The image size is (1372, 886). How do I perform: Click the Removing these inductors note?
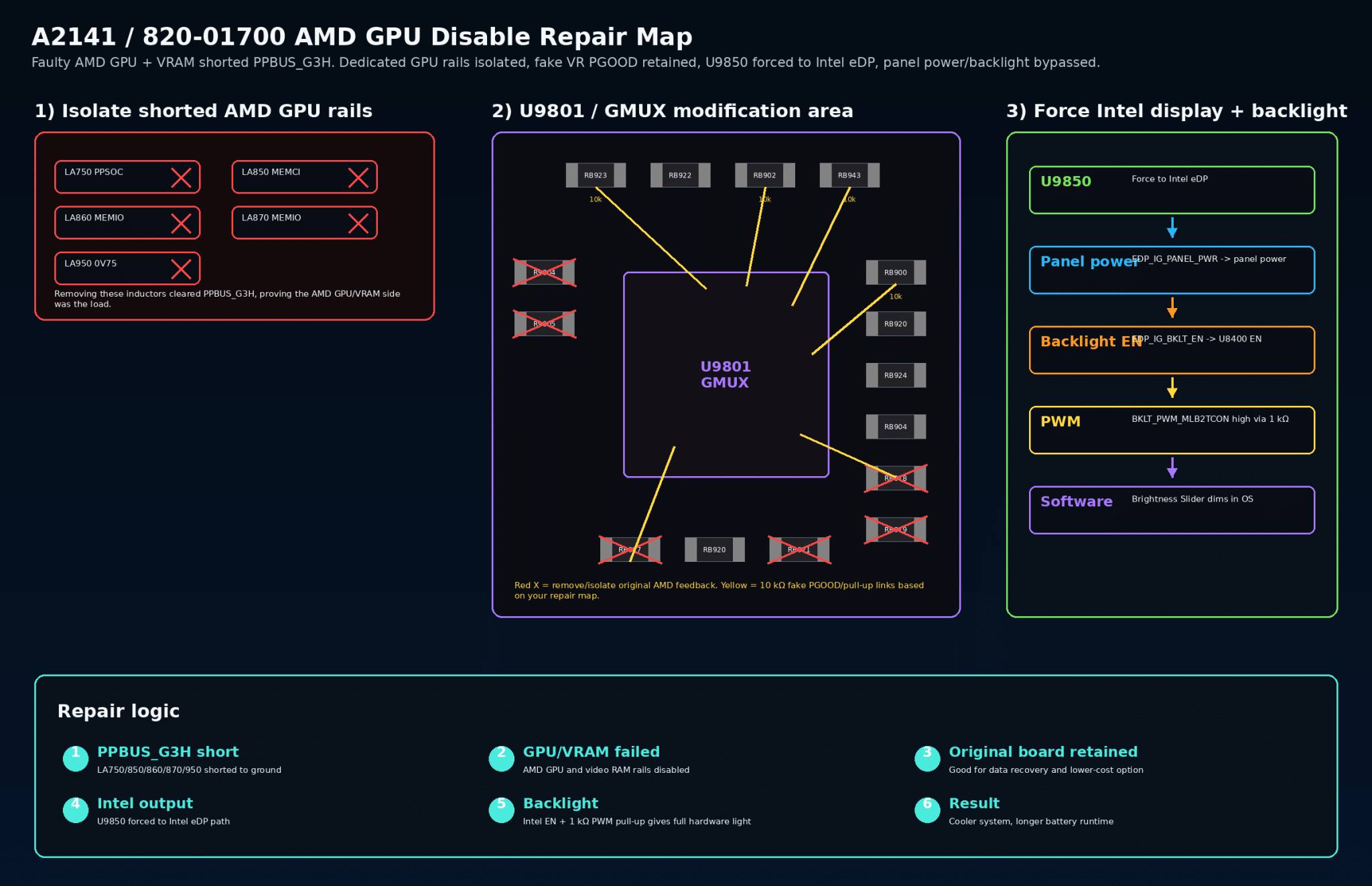tap(227, 299)
